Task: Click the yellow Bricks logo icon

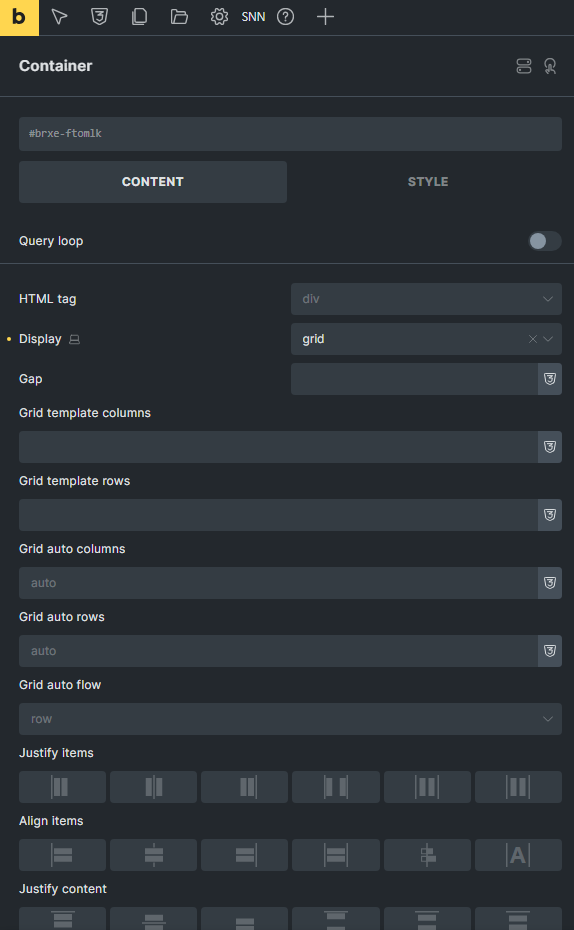Action: coord(19,17)
